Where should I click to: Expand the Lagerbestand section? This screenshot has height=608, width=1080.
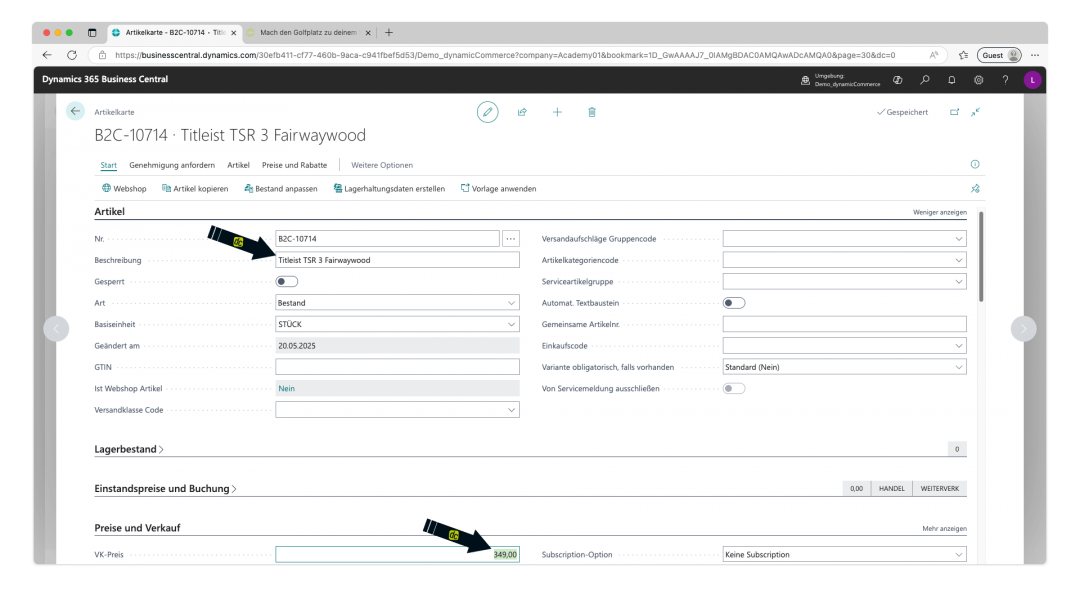129,449
